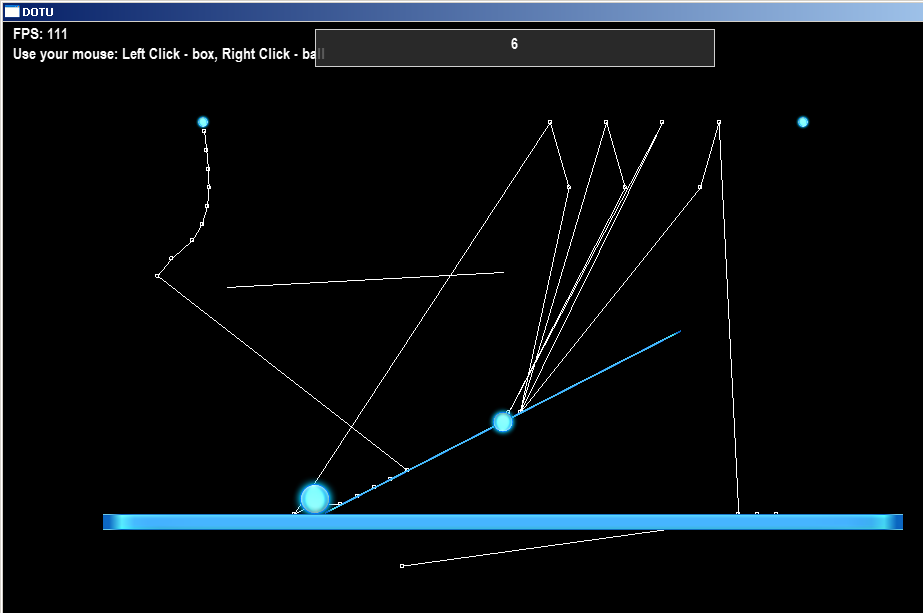Click the long blue floor platform

[503, 522]
